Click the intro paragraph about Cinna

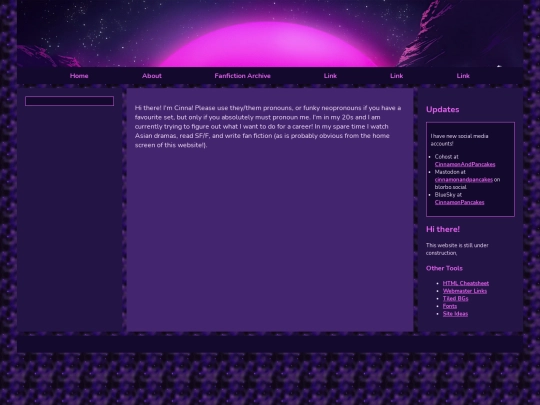(x=268, y=126)
